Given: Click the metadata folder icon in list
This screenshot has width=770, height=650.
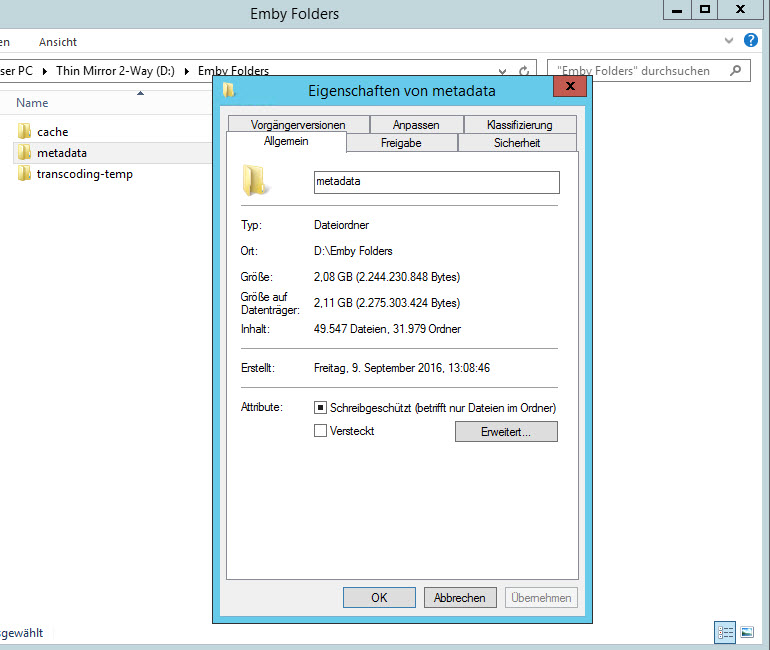Looking at the screenshot, I should click(24, 153).
